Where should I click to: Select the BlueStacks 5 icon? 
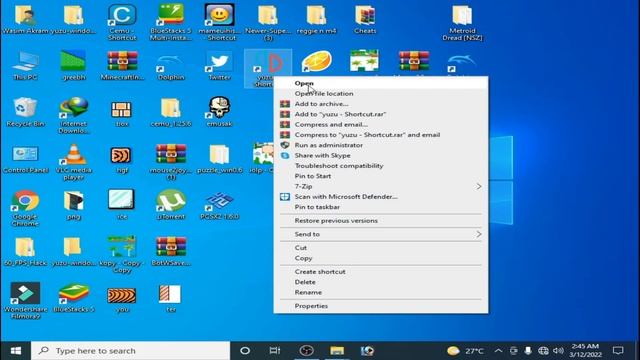(74, 298)
